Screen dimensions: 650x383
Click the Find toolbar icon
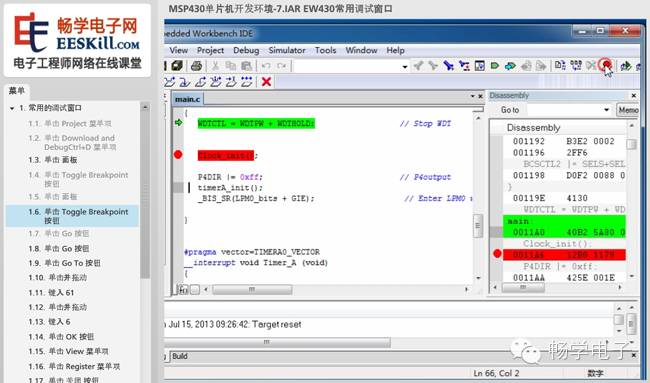tap(448, 65)
